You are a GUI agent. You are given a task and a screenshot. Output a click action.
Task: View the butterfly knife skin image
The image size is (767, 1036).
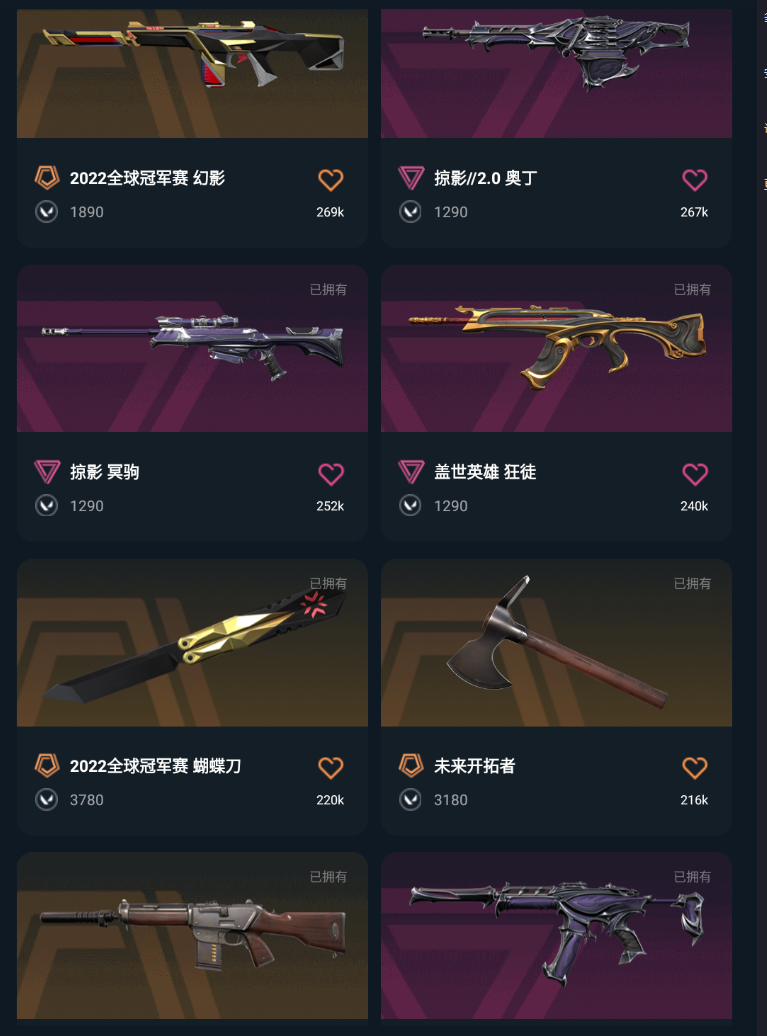(x=192, y=643)
